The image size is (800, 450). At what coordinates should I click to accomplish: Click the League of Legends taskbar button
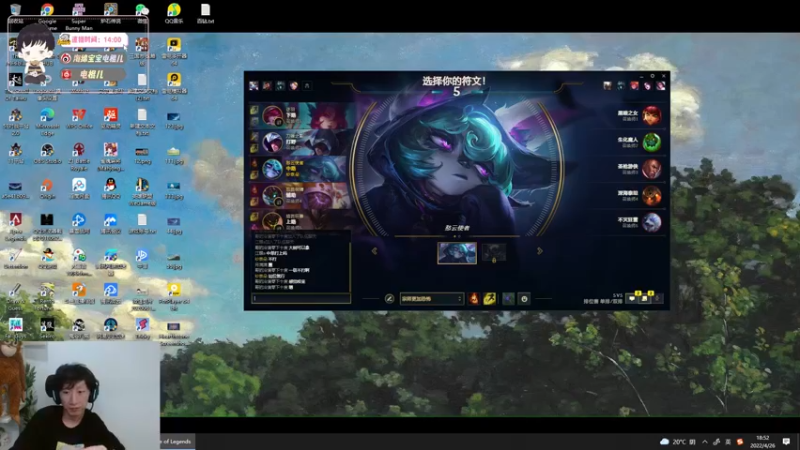(177, 441)
